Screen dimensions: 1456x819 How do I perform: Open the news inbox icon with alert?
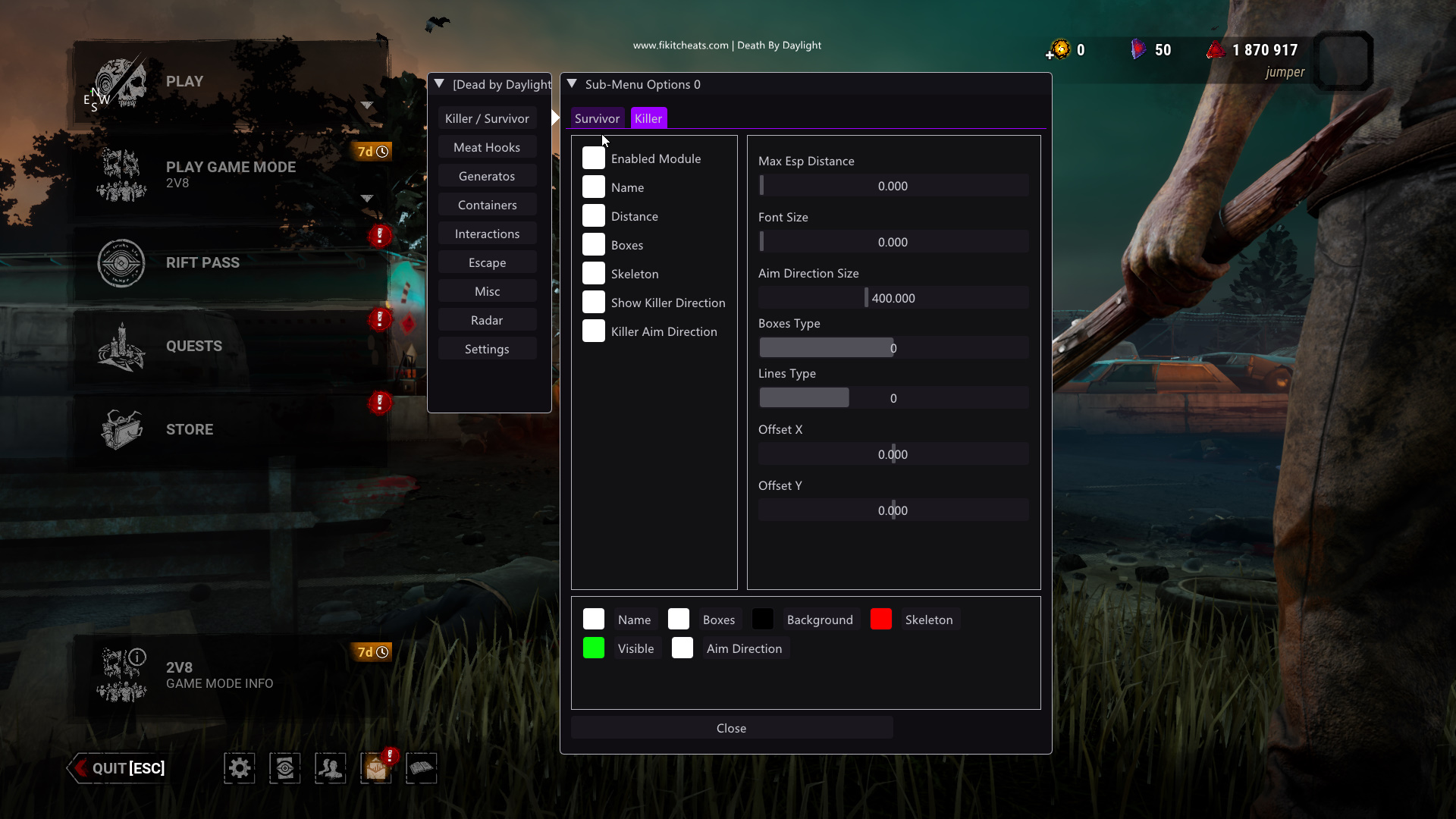pyautogui.click(x=376, y=768)
